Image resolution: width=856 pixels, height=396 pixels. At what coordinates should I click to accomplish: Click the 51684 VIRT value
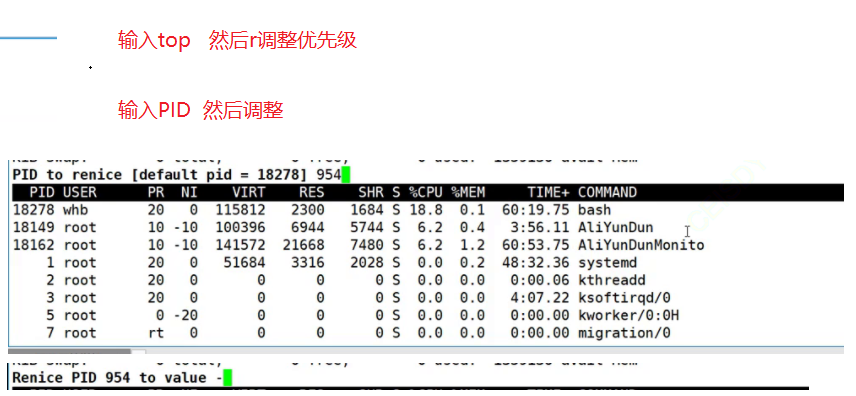point(245,263)
